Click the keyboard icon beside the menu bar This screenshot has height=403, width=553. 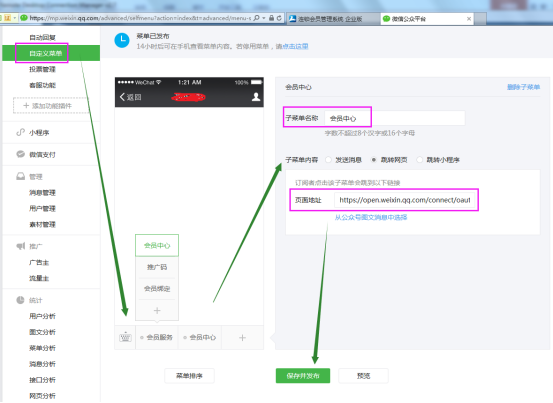[125, 337]
